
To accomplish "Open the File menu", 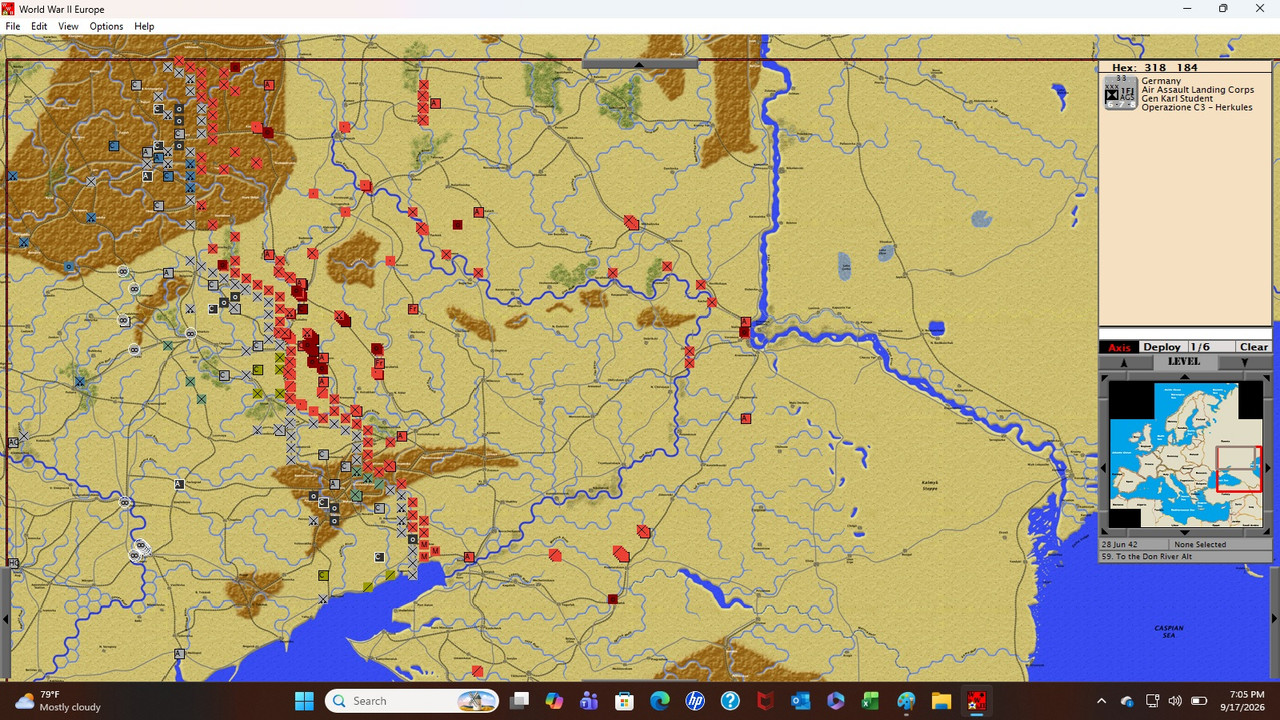I will coord(13,26).
